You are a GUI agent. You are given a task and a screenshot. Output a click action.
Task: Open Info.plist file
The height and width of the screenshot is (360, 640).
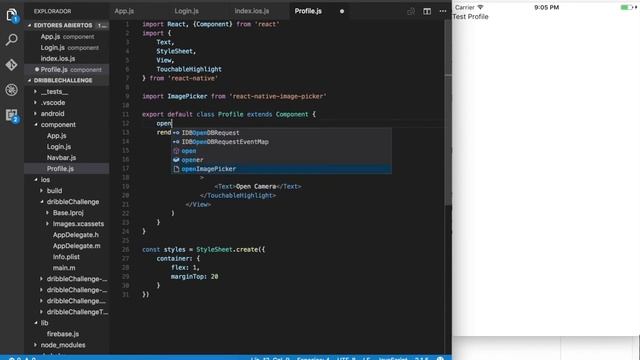point(67,257)
